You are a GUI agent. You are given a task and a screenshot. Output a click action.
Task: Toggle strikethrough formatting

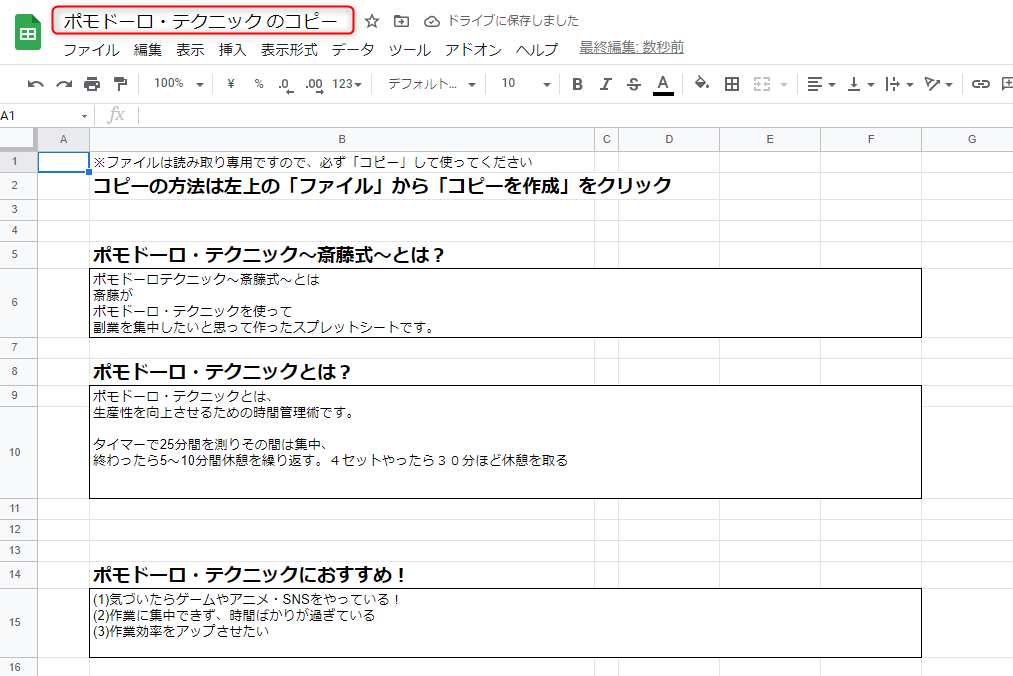click(x=633, y=84)
